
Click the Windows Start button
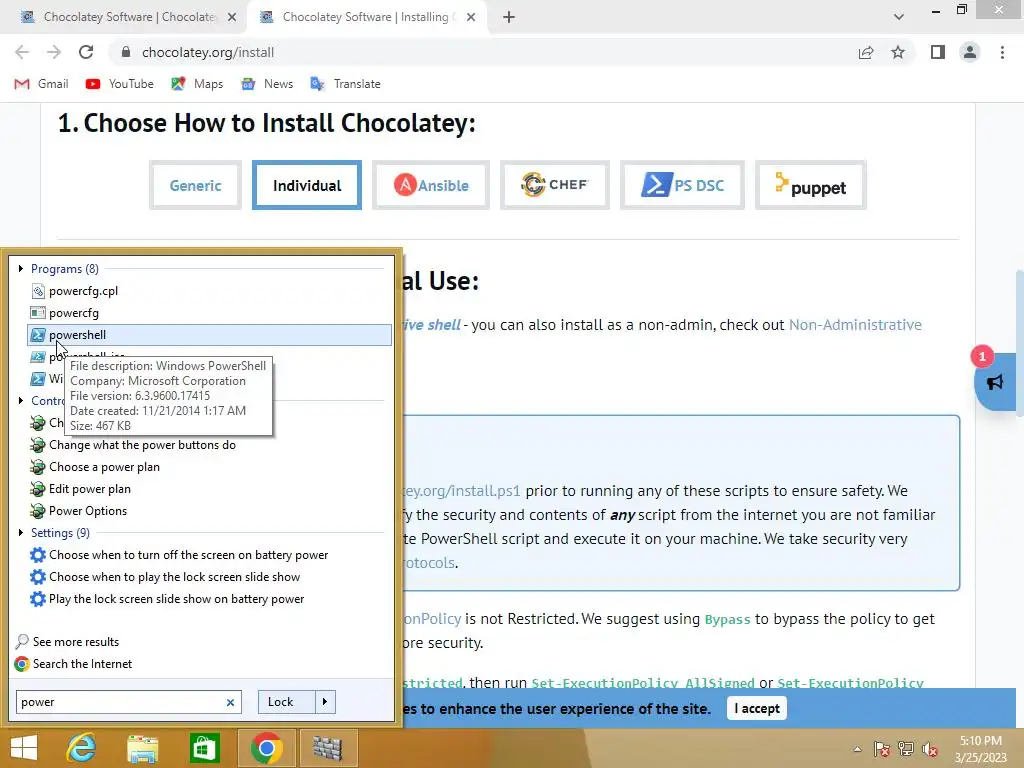click(24, 748)
